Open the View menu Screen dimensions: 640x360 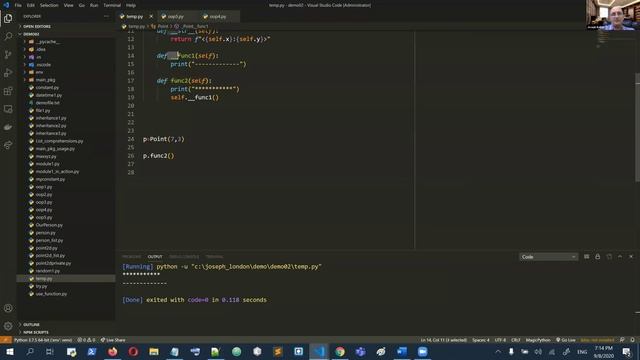pyautogui.click(x=69, y=5)
